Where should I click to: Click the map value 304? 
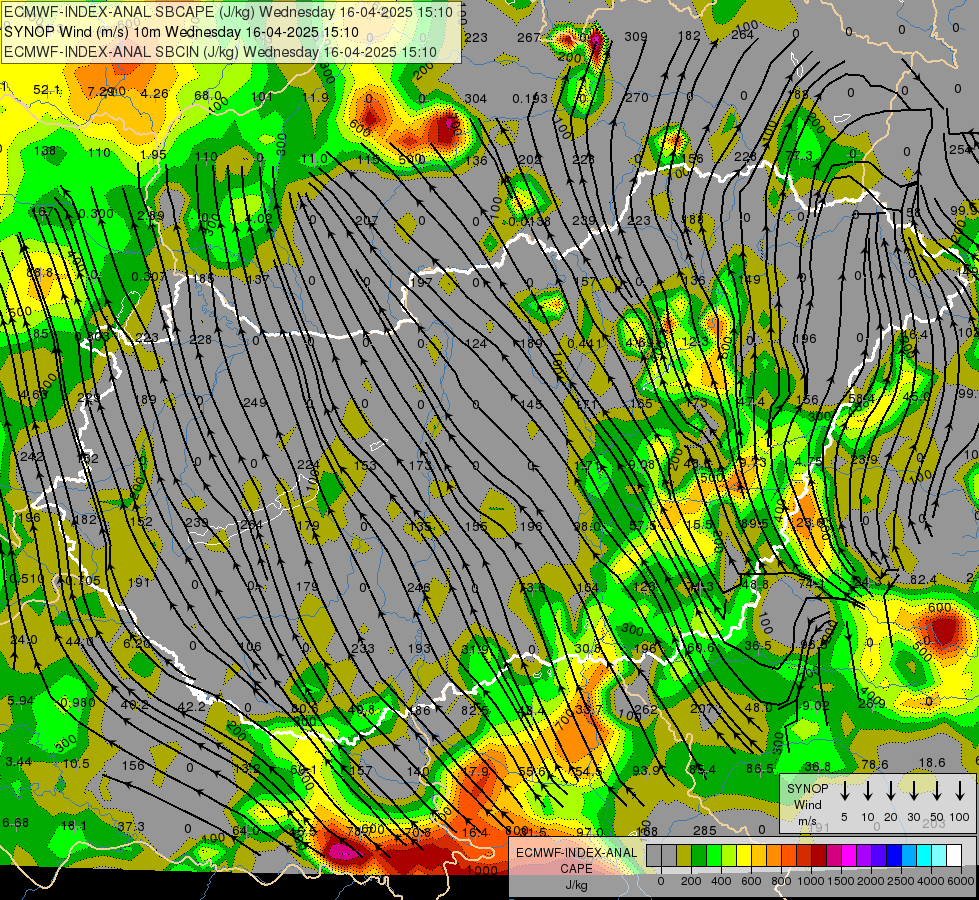point(476,99)
